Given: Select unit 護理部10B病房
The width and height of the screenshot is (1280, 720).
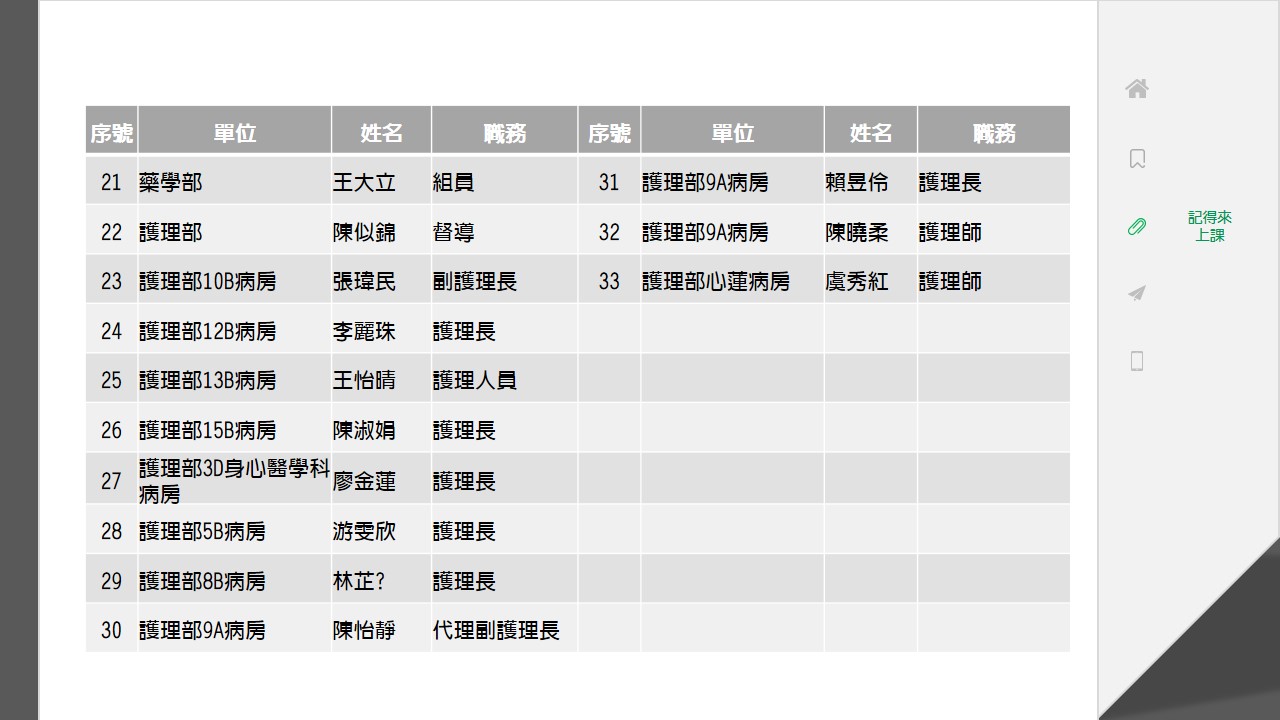Looking at the screenshot, I should coord(207,281).
